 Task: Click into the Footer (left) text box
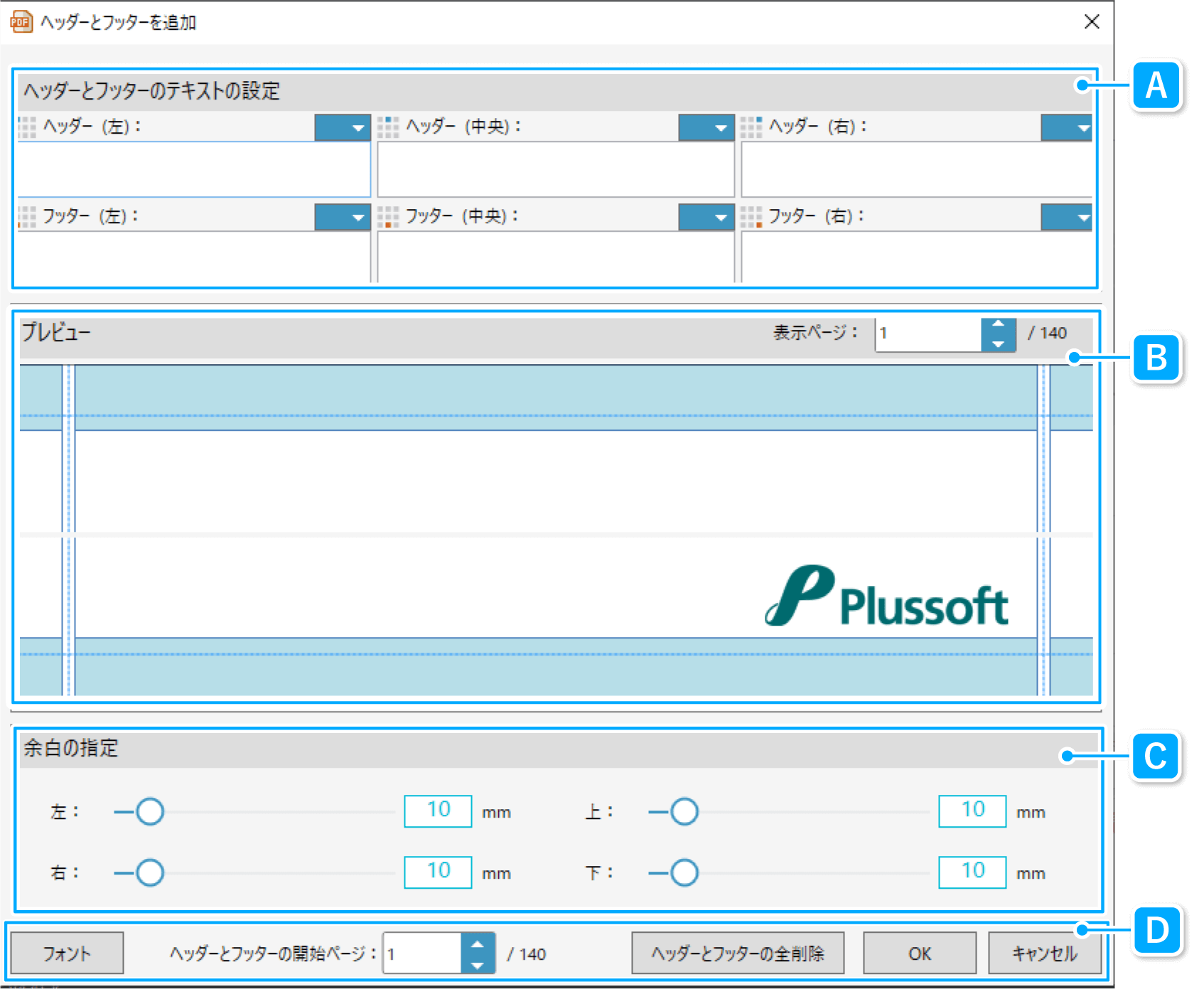pyautogui.click(x=193, y=257)
